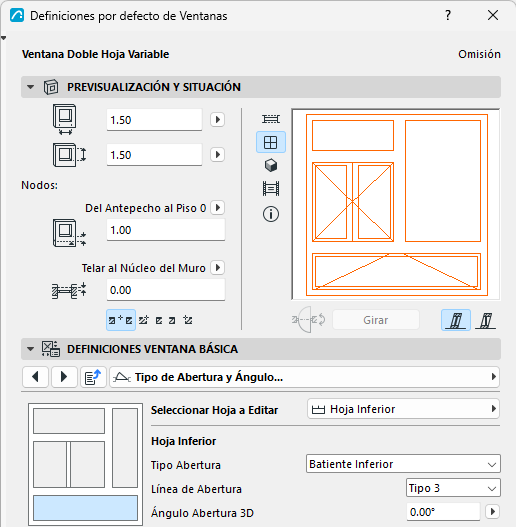Choose the section view filmstrip icon
The height and width of the screenshot is (527, 516).
click(271, 188)
